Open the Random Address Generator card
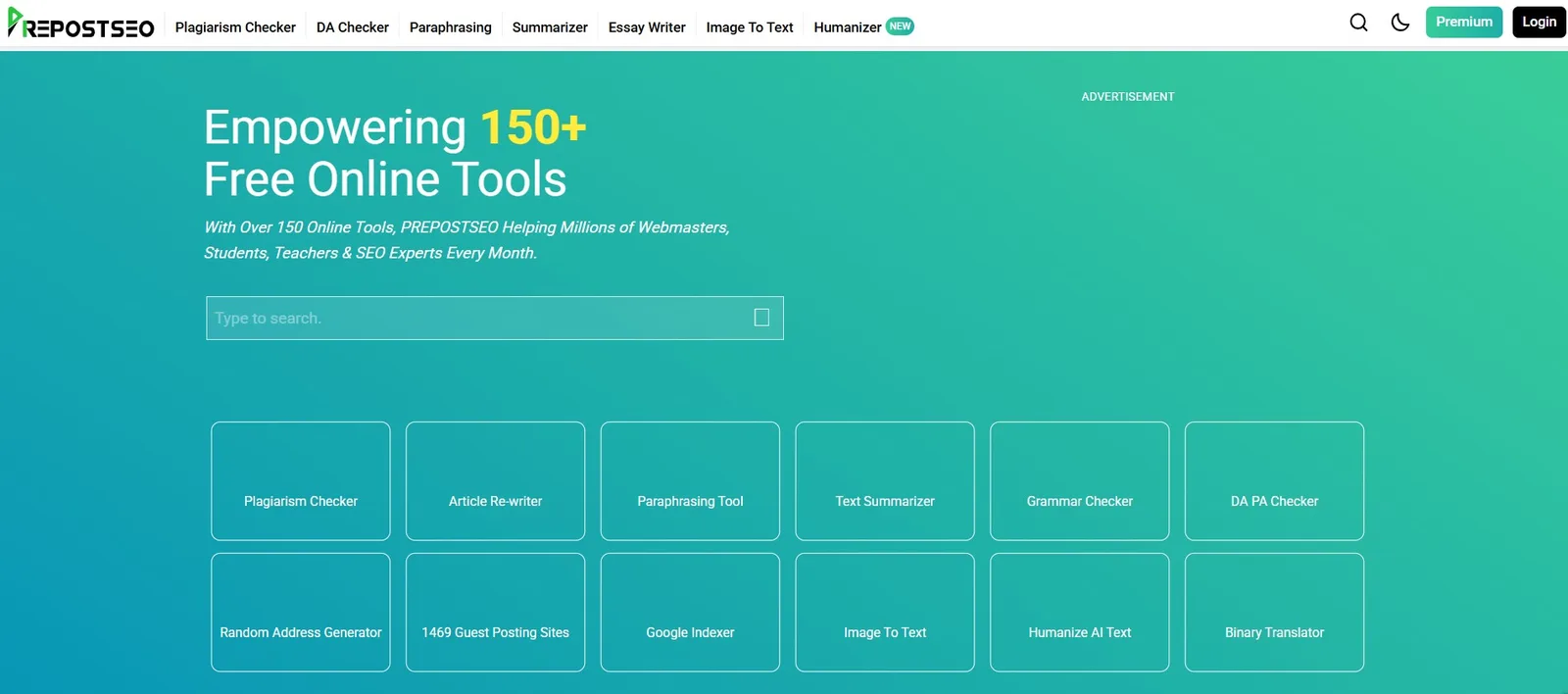The width and height of the screenshot is (1568, 694). point(301,613)
